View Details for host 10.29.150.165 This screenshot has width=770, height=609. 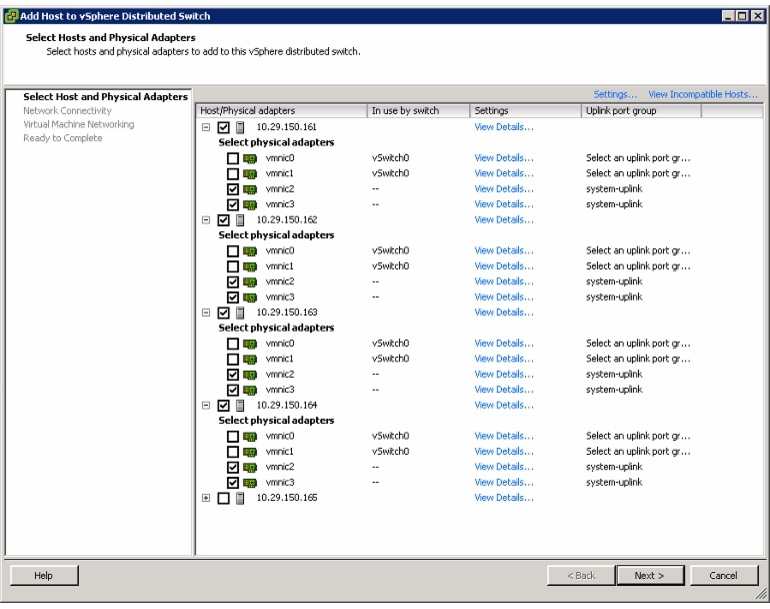[x=504, y=498]
